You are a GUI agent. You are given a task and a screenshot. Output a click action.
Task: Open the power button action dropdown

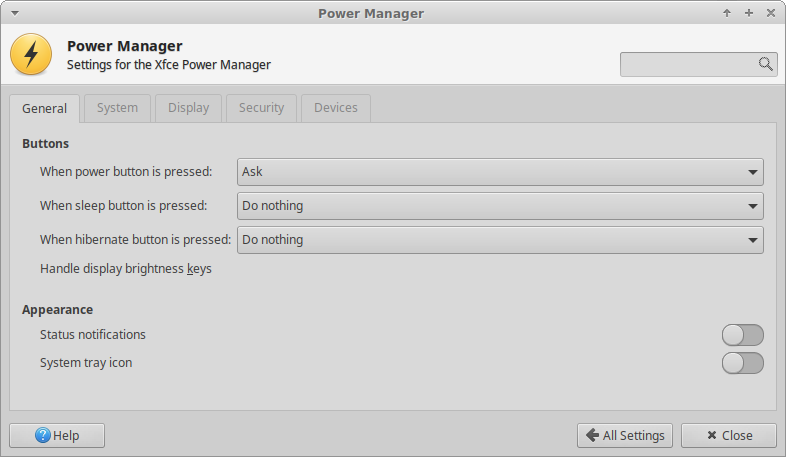500,172
